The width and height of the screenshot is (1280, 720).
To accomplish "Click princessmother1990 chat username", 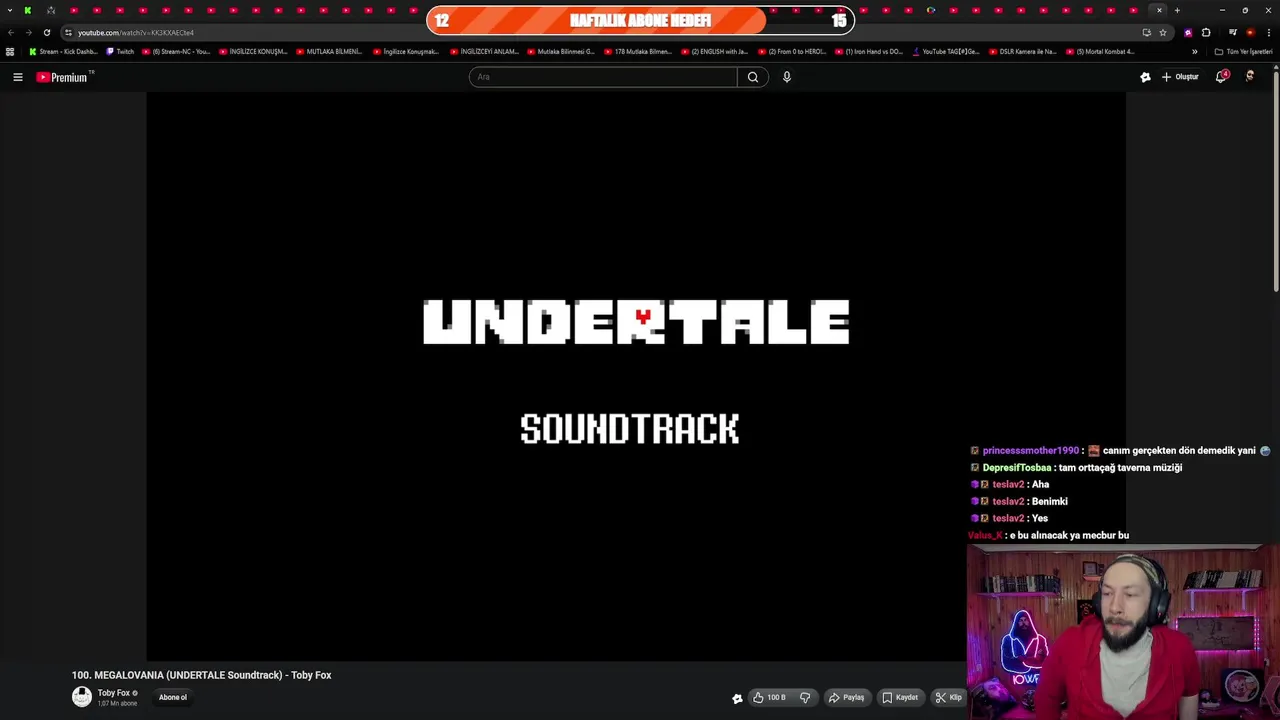I will (x=1030, y=450).
